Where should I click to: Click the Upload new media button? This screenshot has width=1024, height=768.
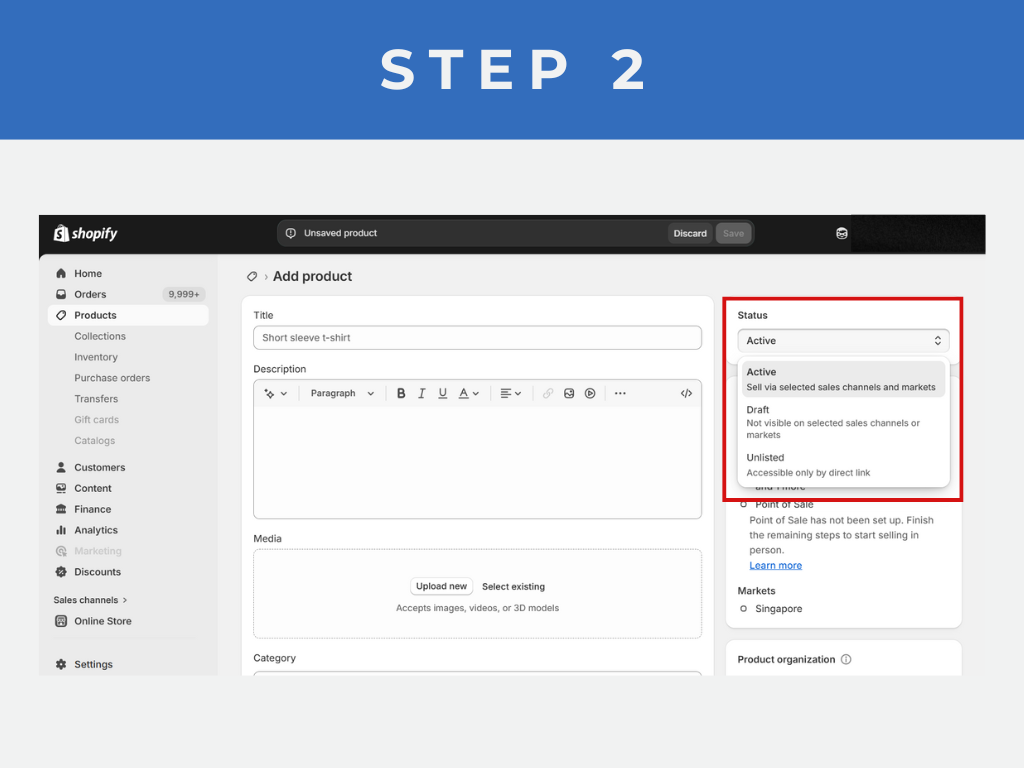click(x=441, y=587)
